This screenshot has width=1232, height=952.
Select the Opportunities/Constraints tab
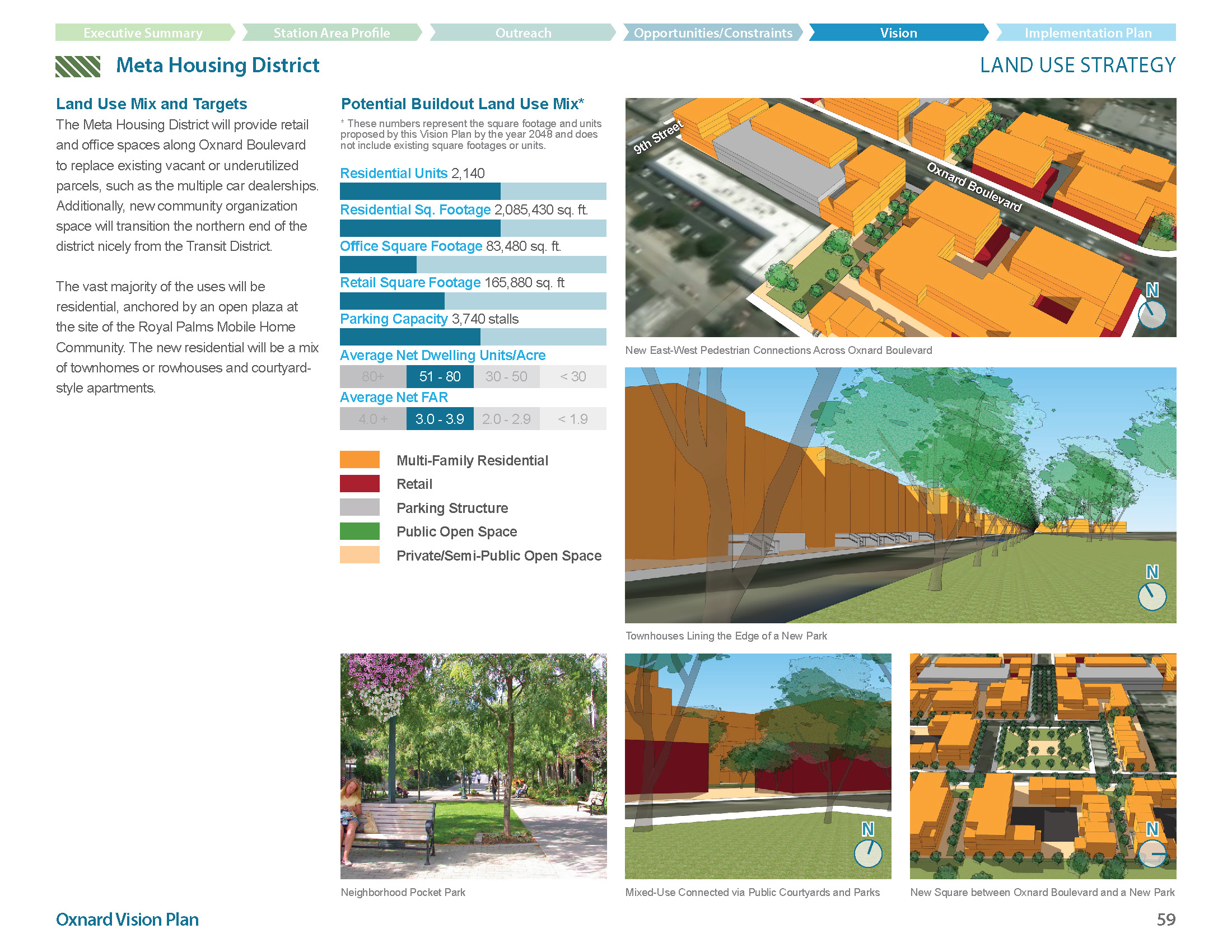click(x=712, y=32)
